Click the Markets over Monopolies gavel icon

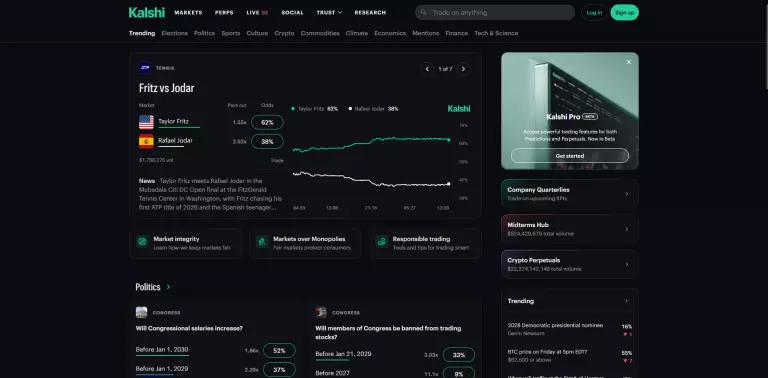262,241
